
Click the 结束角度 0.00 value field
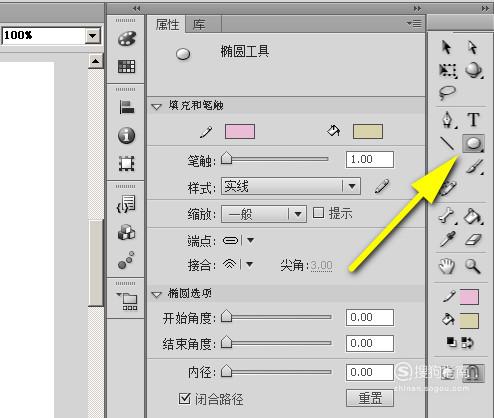370,343
